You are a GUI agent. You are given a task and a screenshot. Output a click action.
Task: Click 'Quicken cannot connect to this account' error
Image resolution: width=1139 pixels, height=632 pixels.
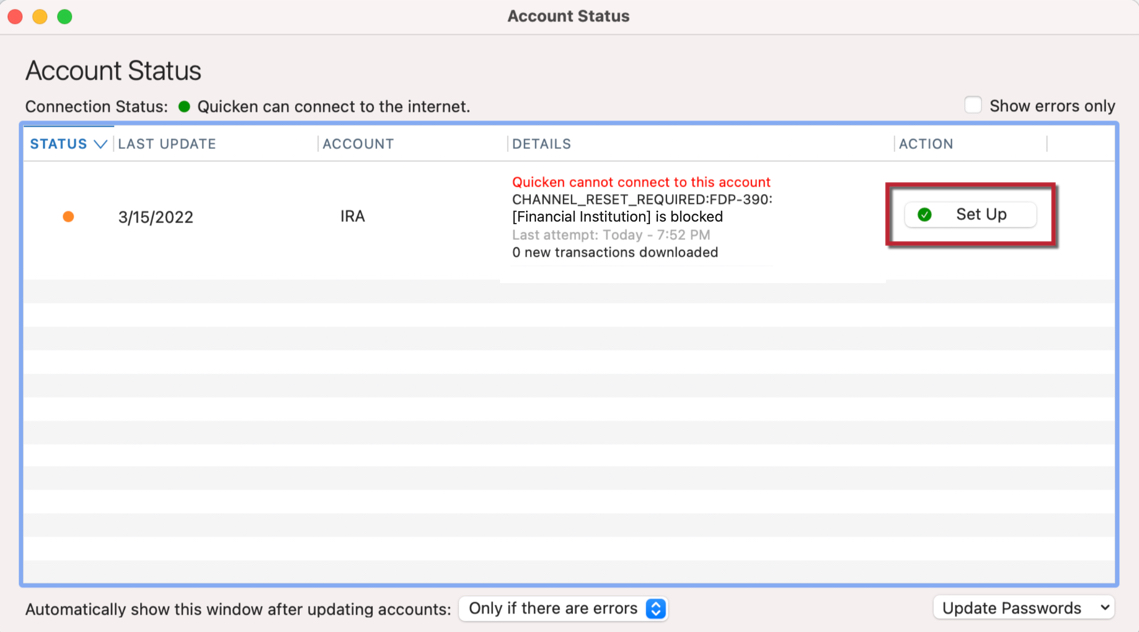pos(641,182)
